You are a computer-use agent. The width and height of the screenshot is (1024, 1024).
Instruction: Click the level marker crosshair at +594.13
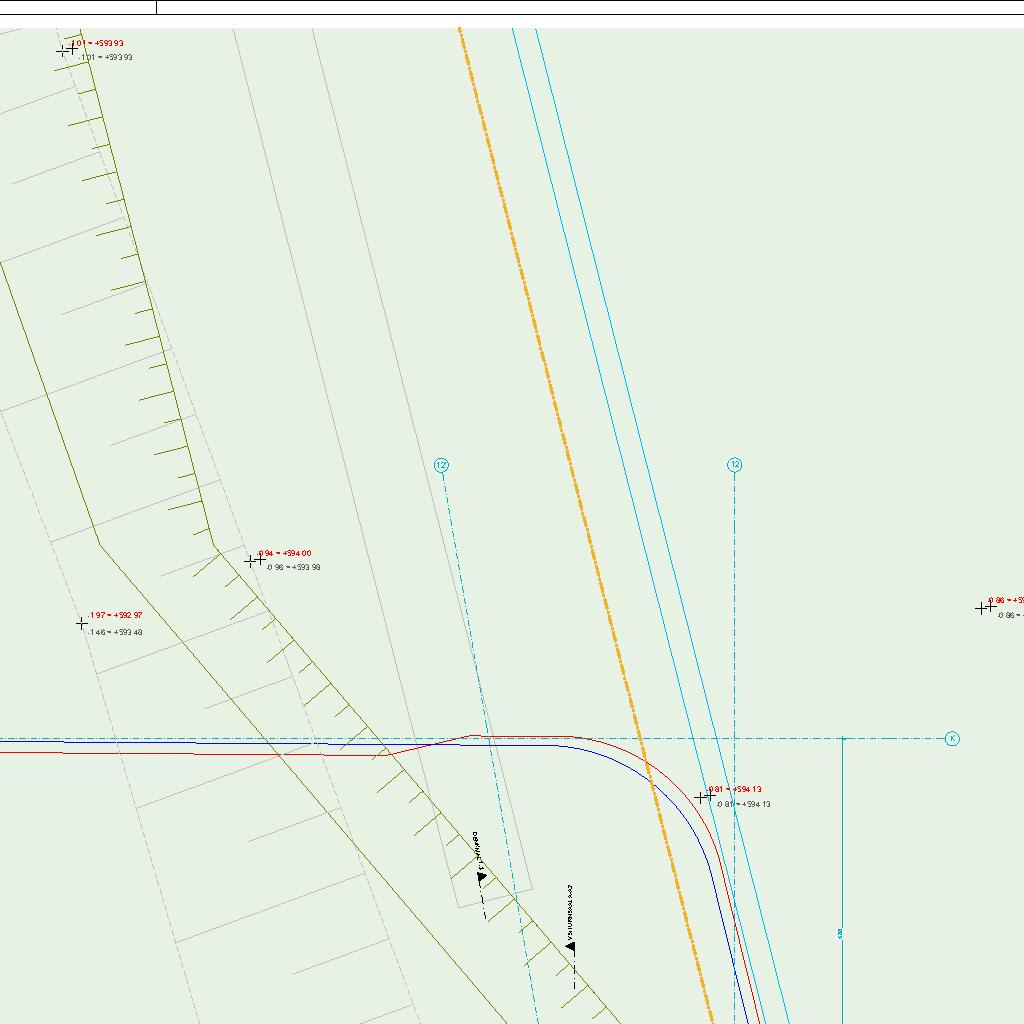[704, 797]
